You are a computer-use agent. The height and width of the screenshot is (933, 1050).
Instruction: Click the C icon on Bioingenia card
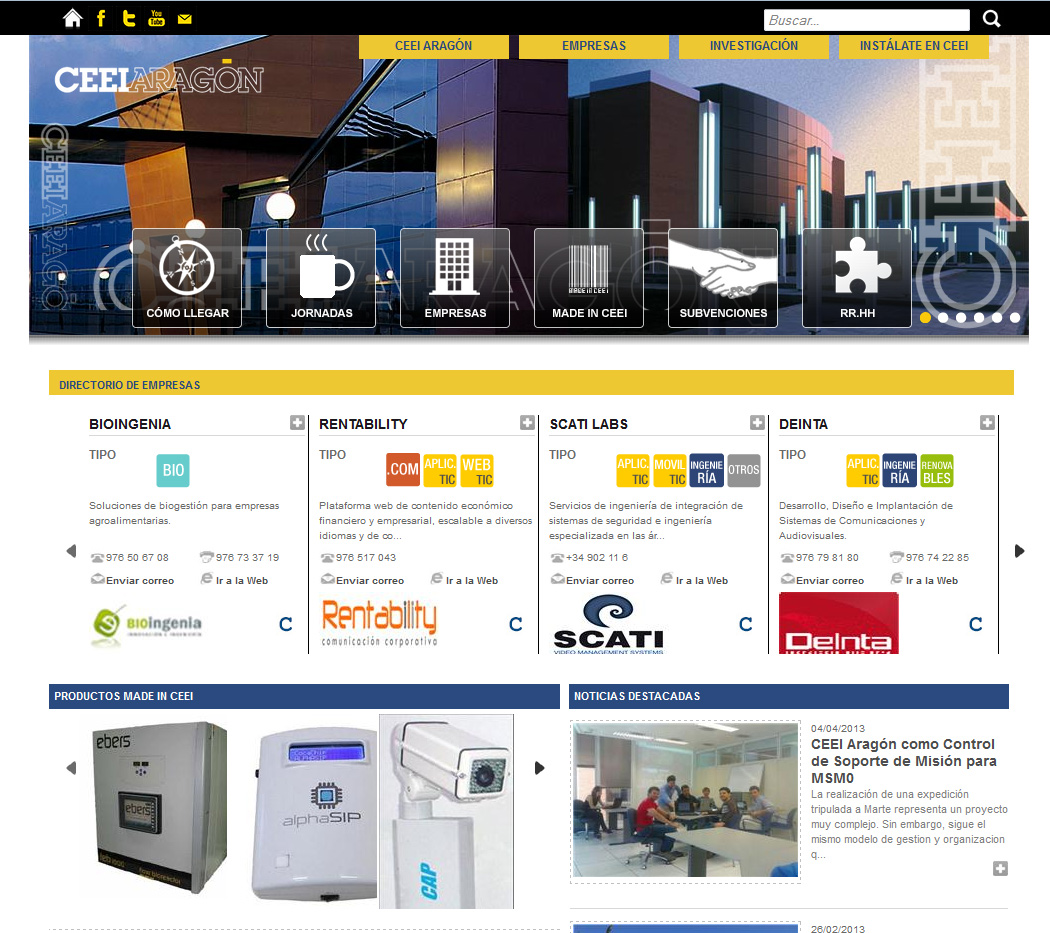click(286, 624)
